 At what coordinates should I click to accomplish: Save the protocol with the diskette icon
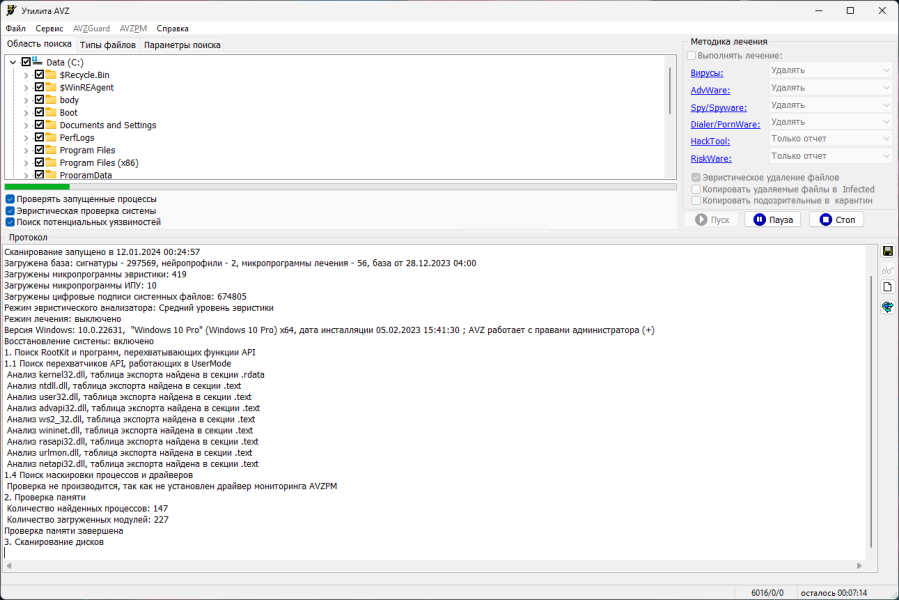[888, 251]
